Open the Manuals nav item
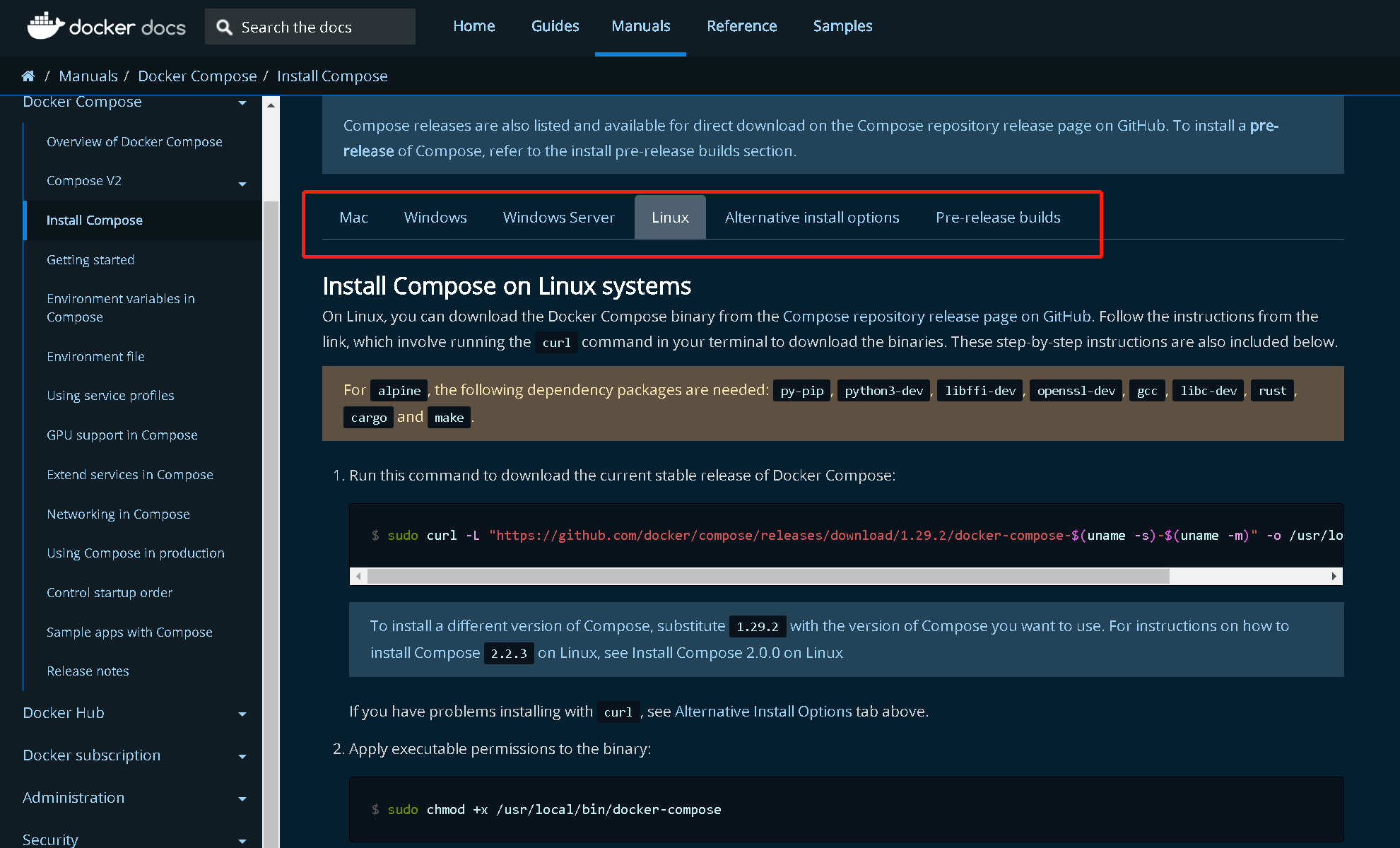1400x848 pixels. coord(640,26)
